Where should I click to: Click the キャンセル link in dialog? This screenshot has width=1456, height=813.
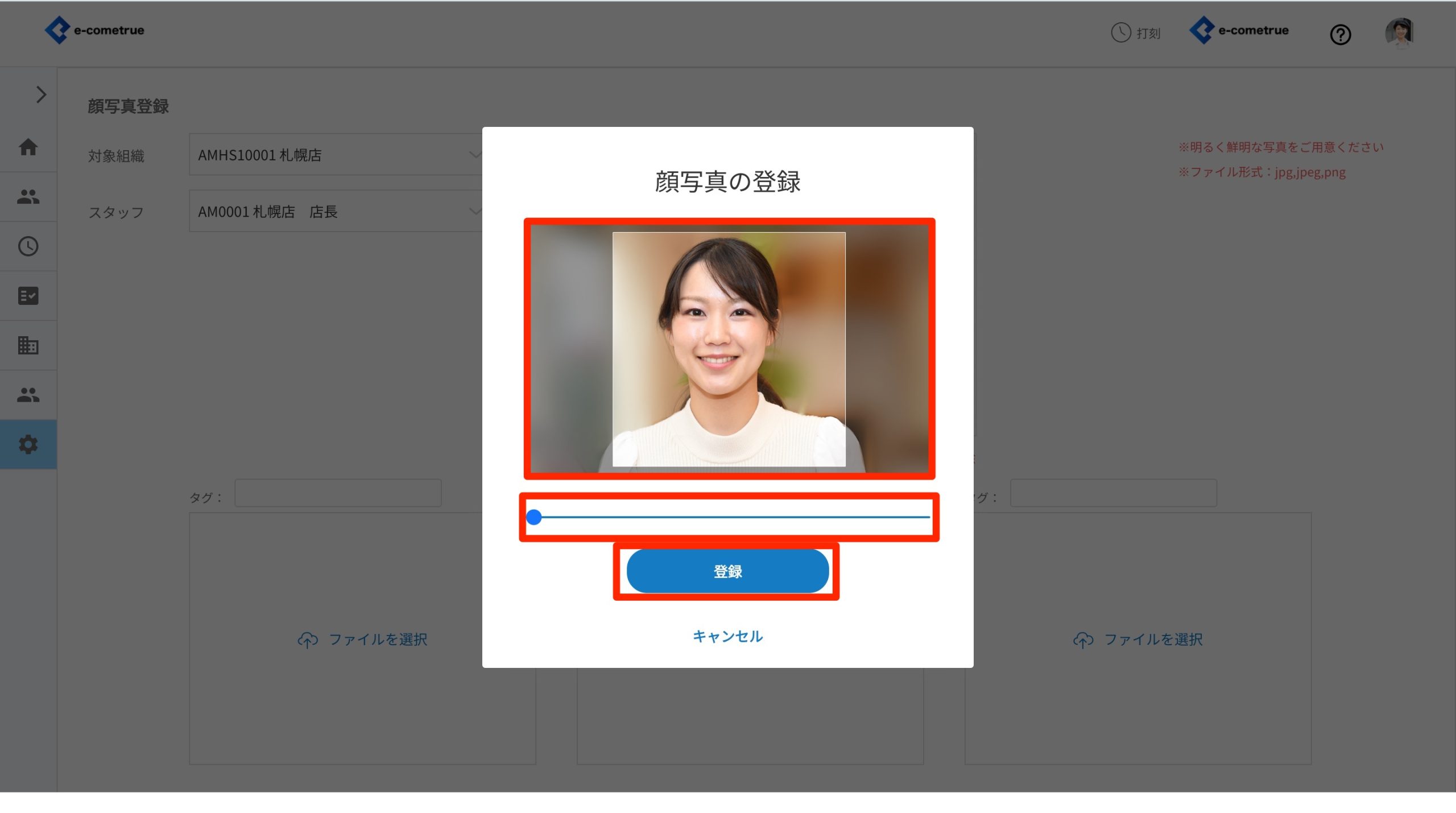(727, 636)
